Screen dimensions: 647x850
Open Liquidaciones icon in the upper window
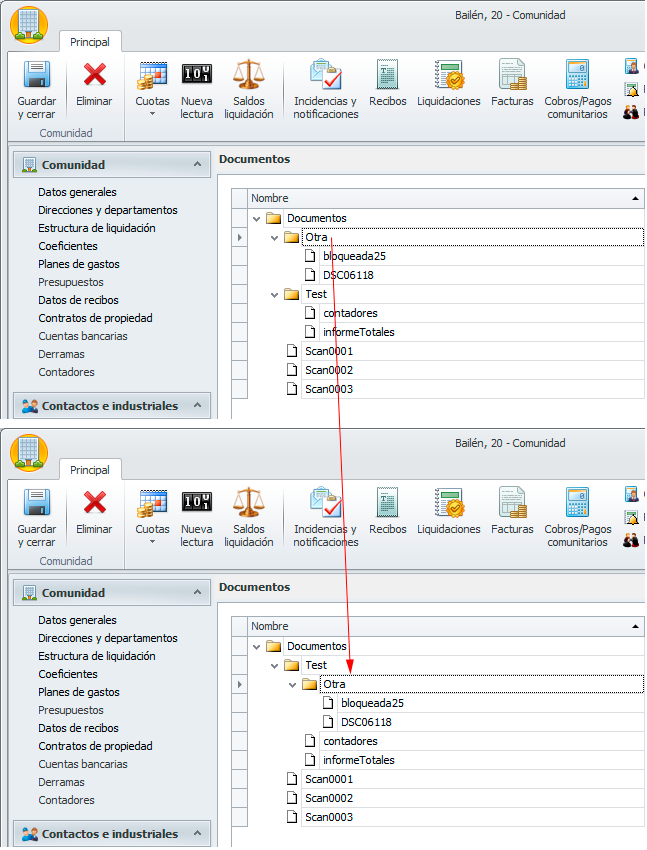[449, 74]
